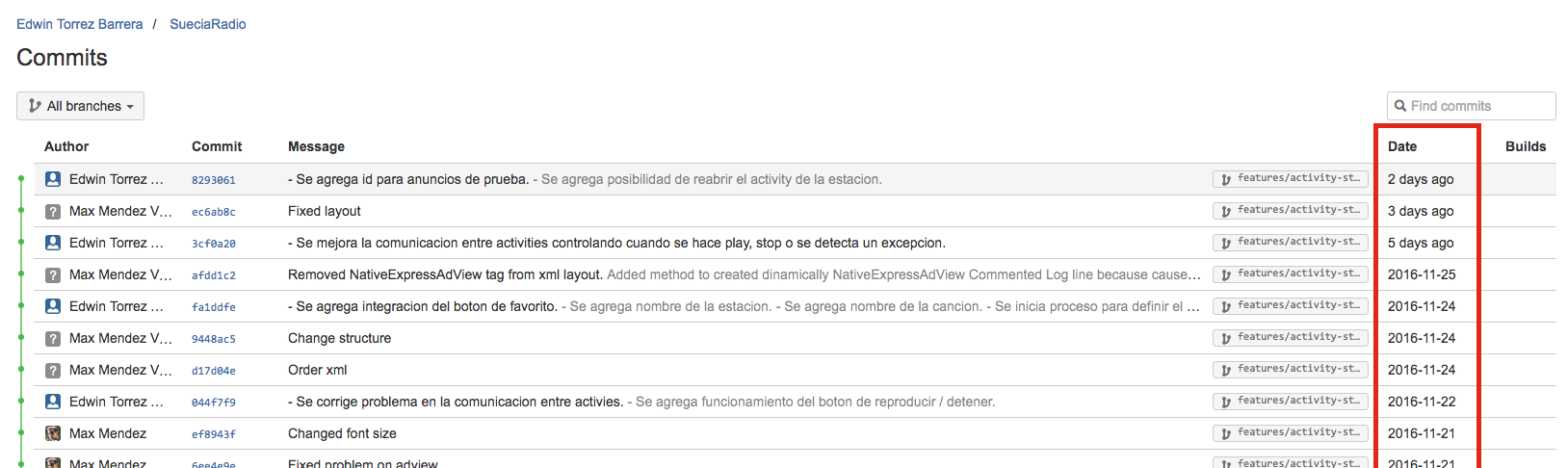Click Edwin Torrez avatar on commit 8293061

pos(53,179)
